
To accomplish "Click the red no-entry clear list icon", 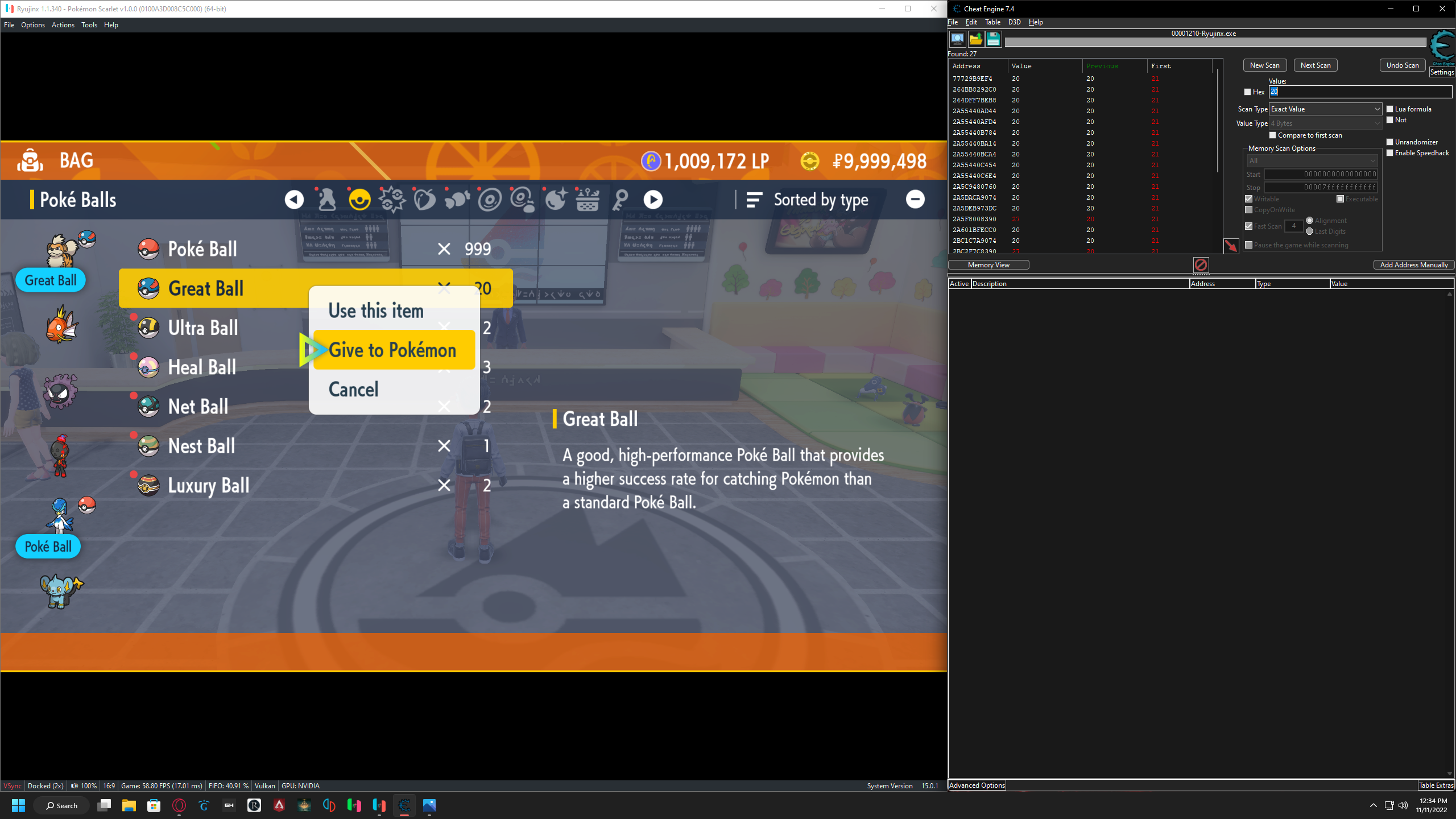I will (x=1201, y=264).
